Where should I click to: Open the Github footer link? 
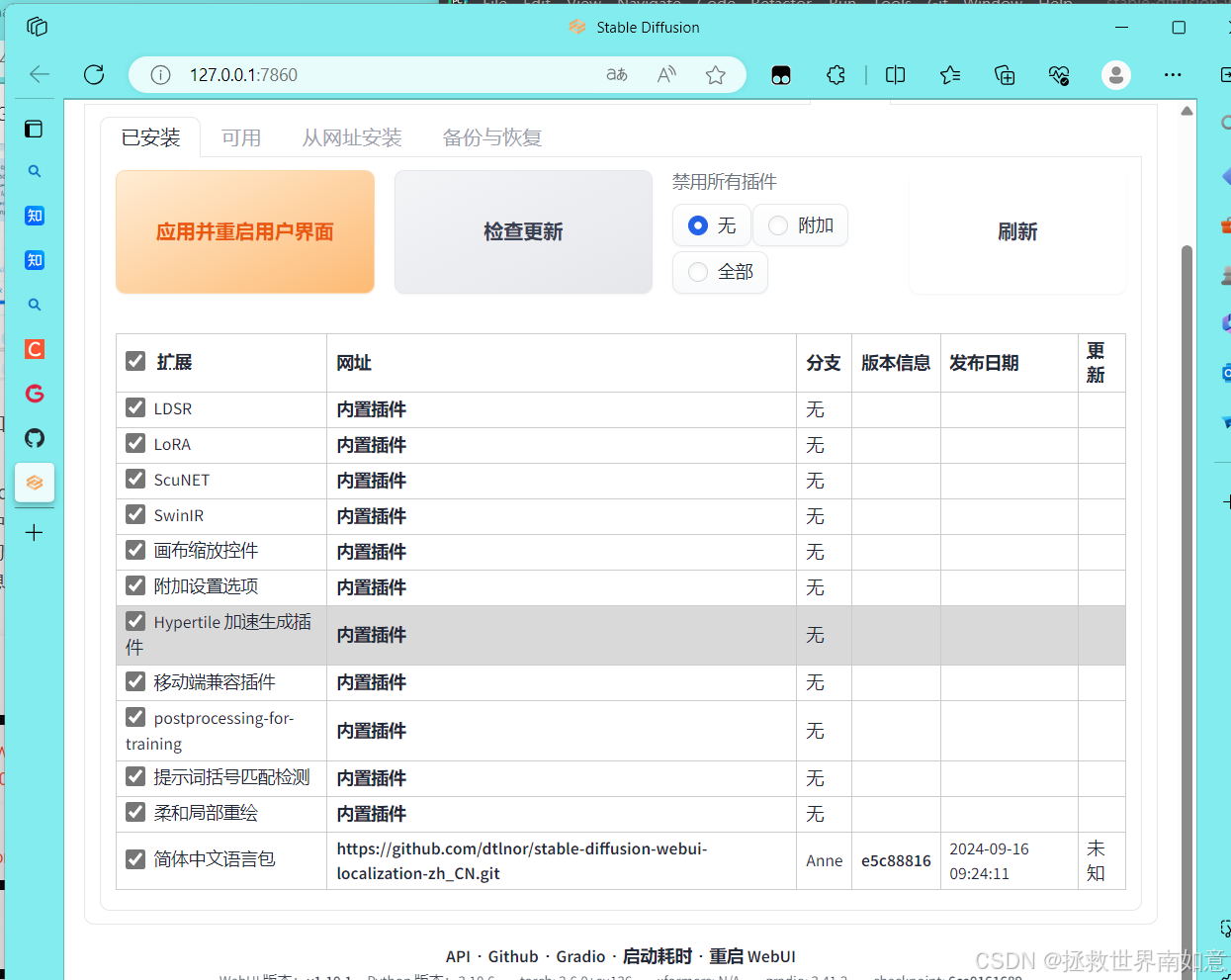(x=513, y=956)
